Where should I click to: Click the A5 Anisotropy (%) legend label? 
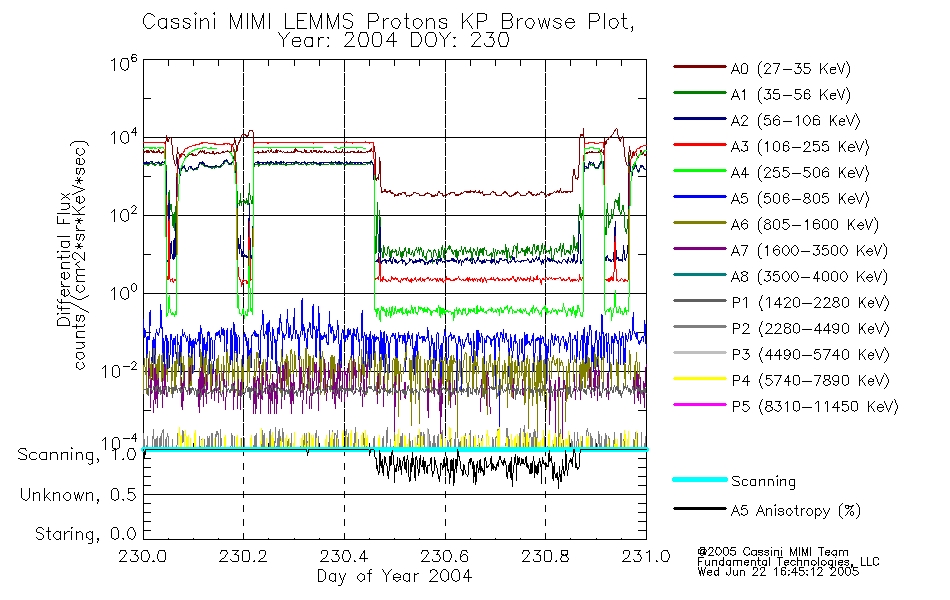pos(796,511)
